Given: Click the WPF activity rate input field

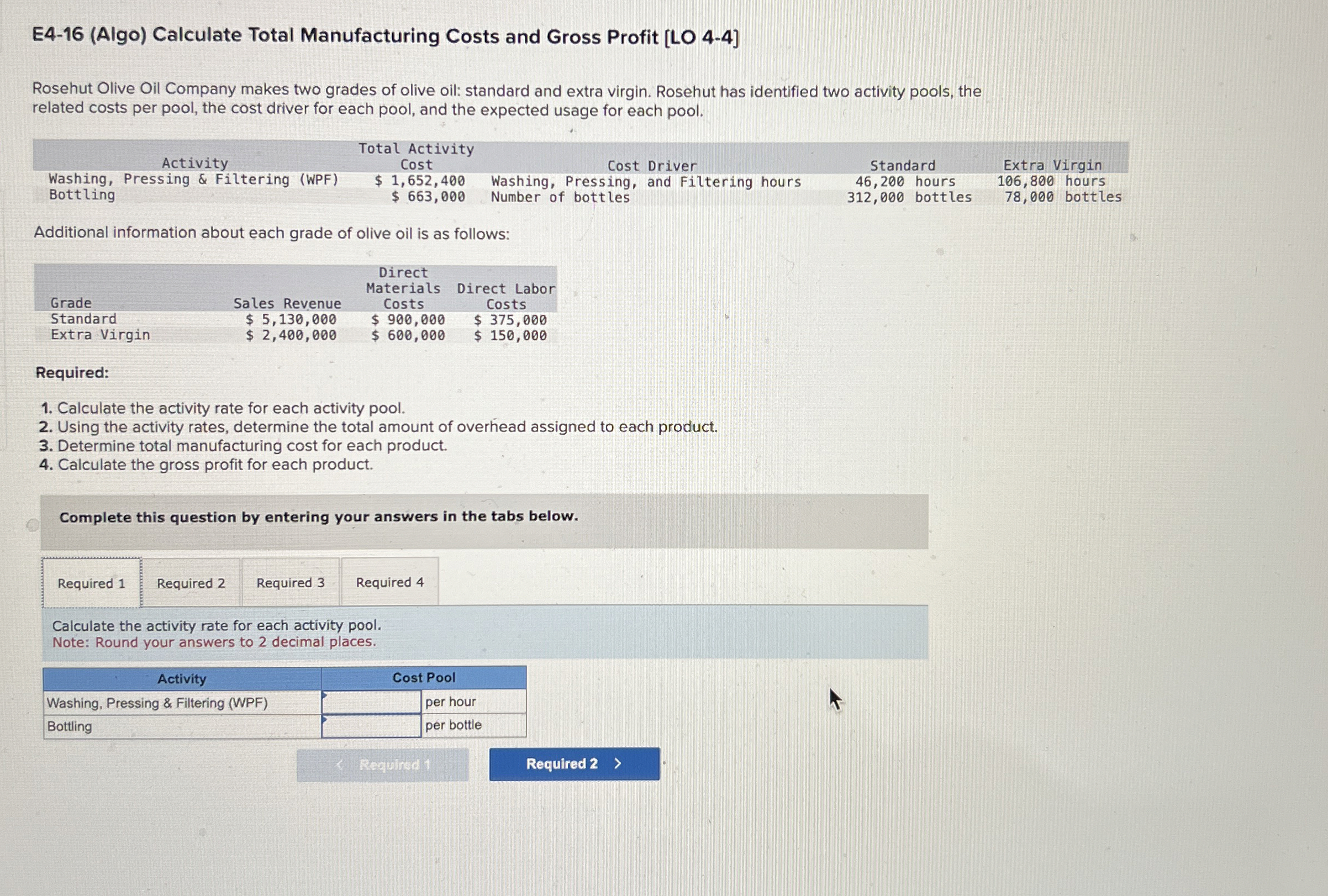Looking at the screenshot, I should [371, 702].
